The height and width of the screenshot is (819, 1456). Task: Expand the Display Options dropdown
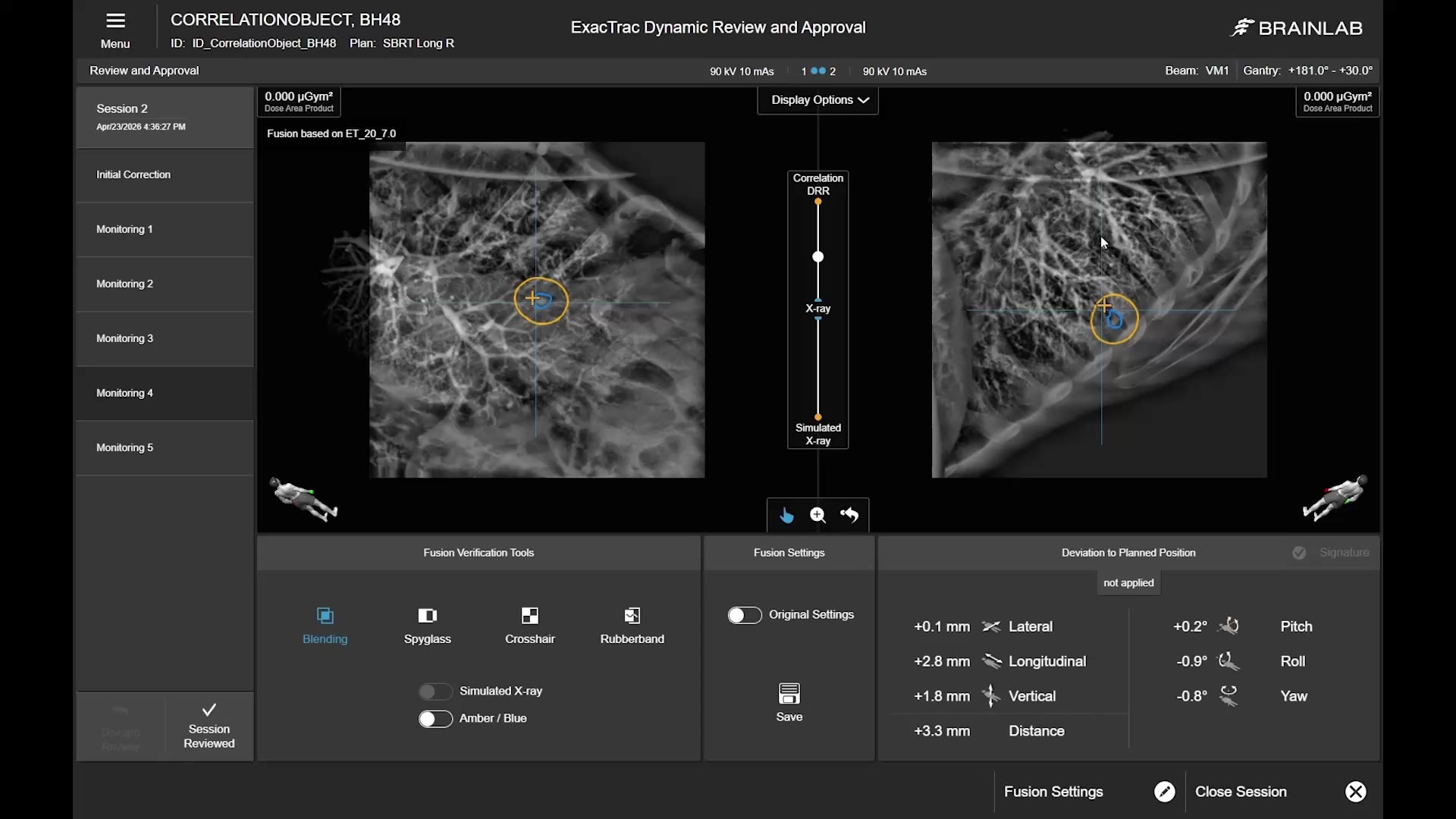point(818,100)
